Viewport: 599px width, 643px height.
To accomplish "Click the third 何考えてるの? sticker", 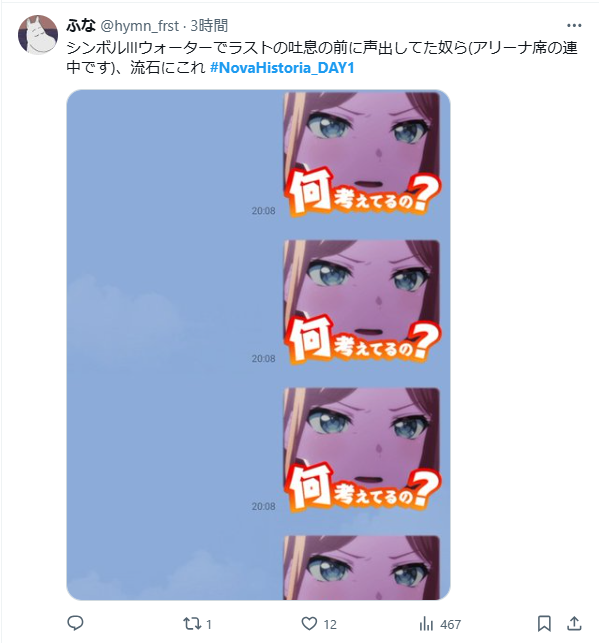I will tap(362, 450).
